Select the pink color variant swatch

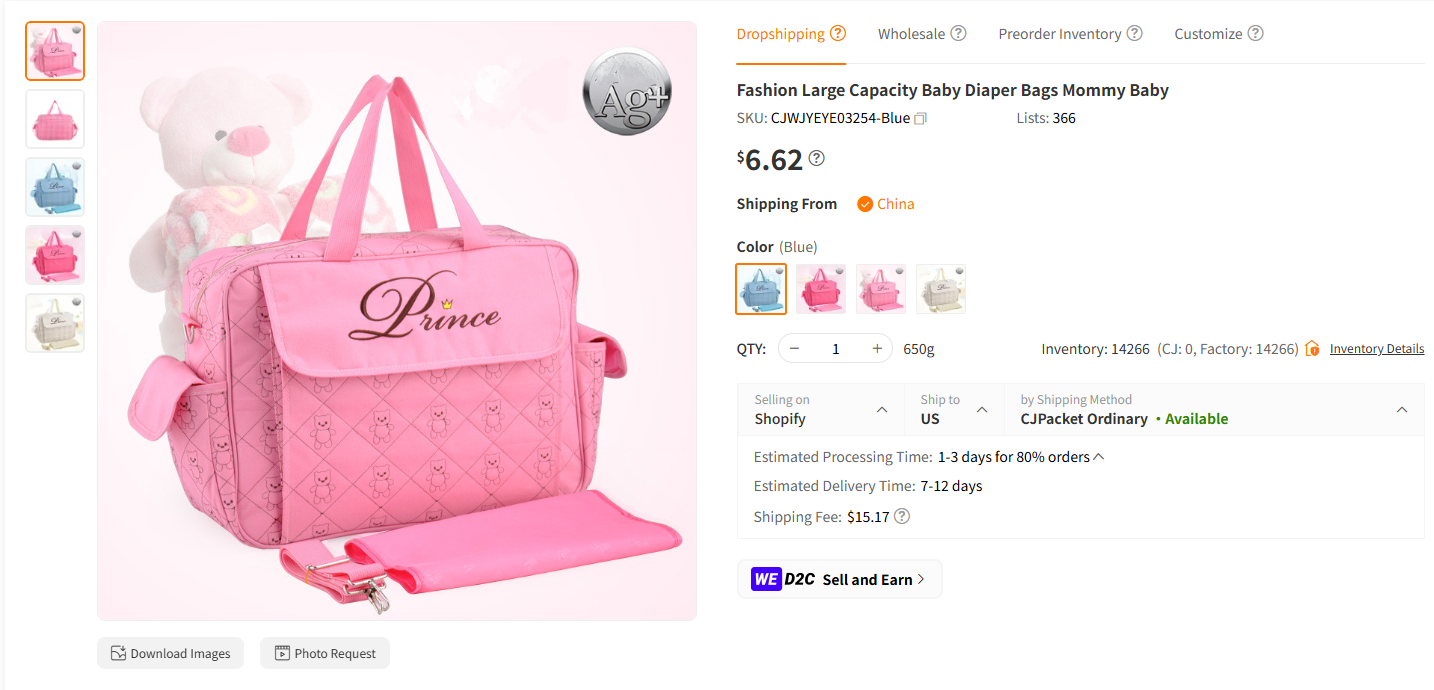(821, 288)
